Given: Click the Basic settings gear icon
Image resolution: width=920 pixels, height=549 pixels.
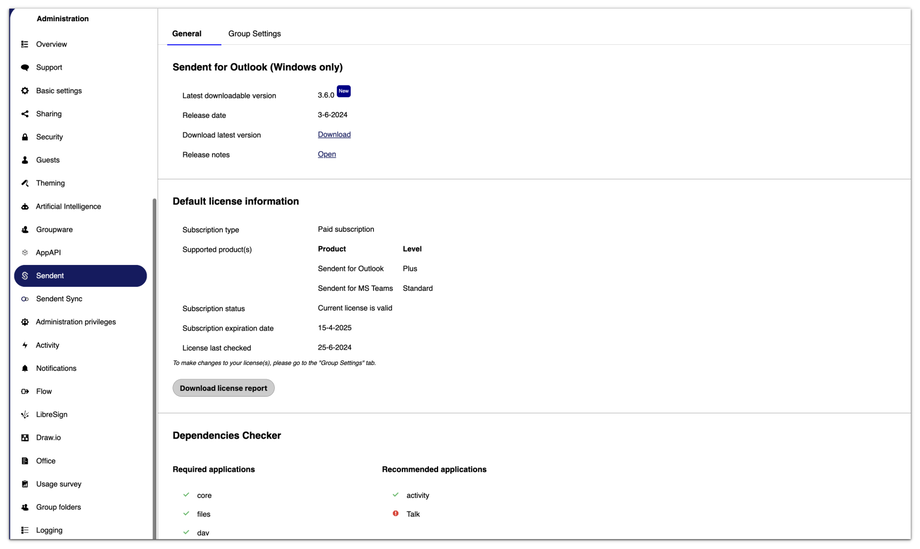Looking at the screenshot, I should [x=25, y=91].
